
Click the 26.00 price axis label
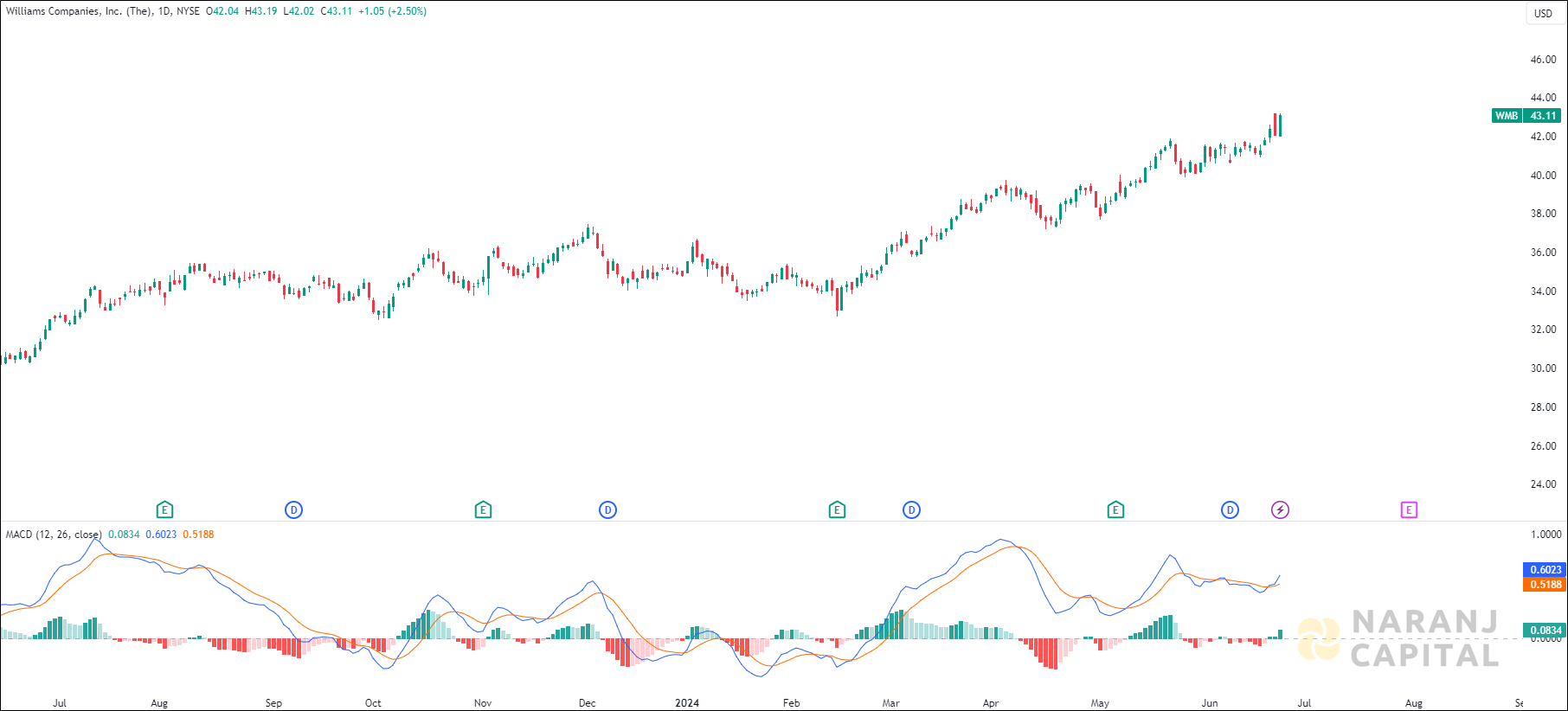pyautogui.click(x=1543, y=446)
